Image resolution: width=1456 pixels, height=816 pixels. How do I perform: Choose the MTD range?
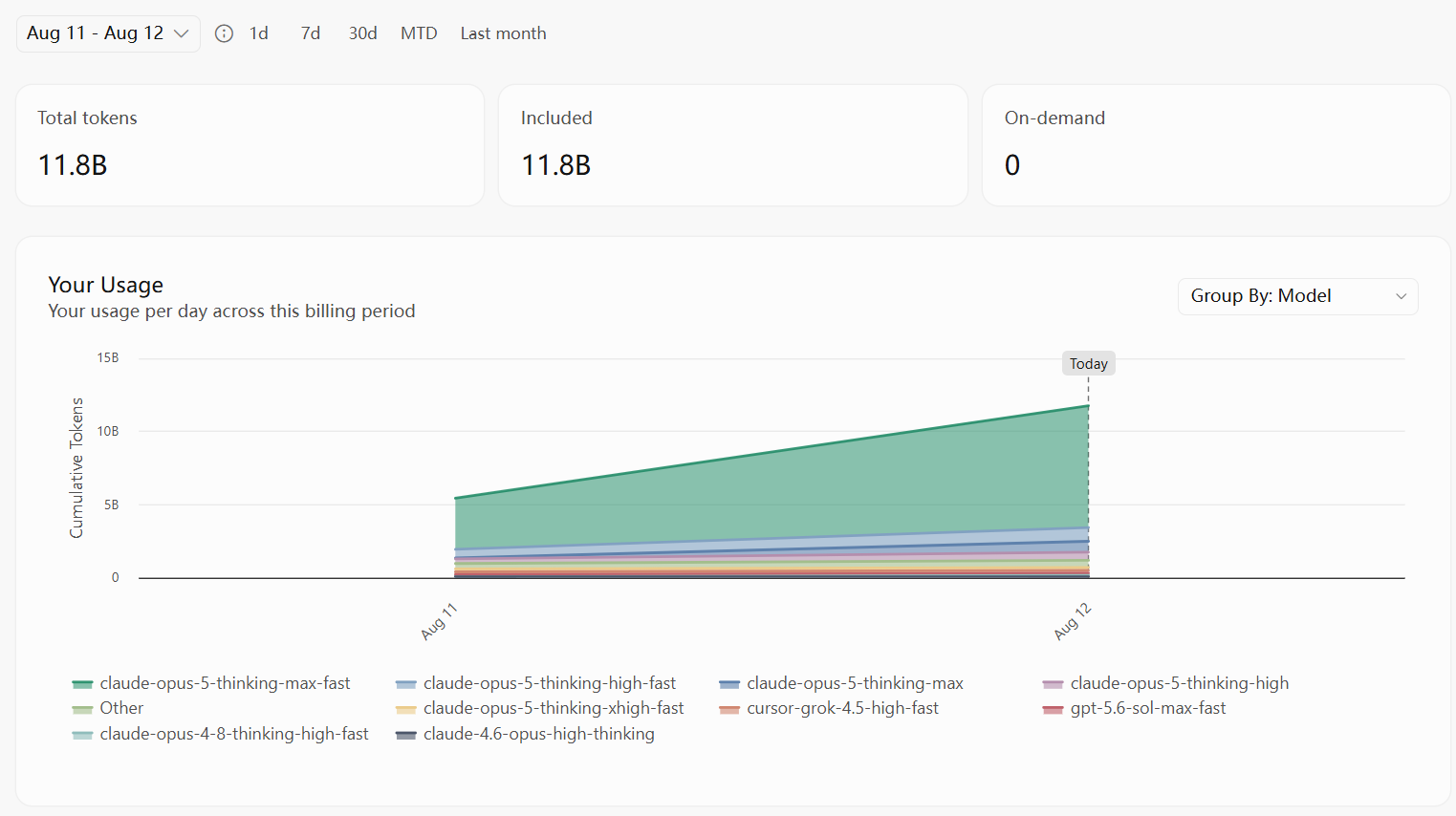coord(419,33)
